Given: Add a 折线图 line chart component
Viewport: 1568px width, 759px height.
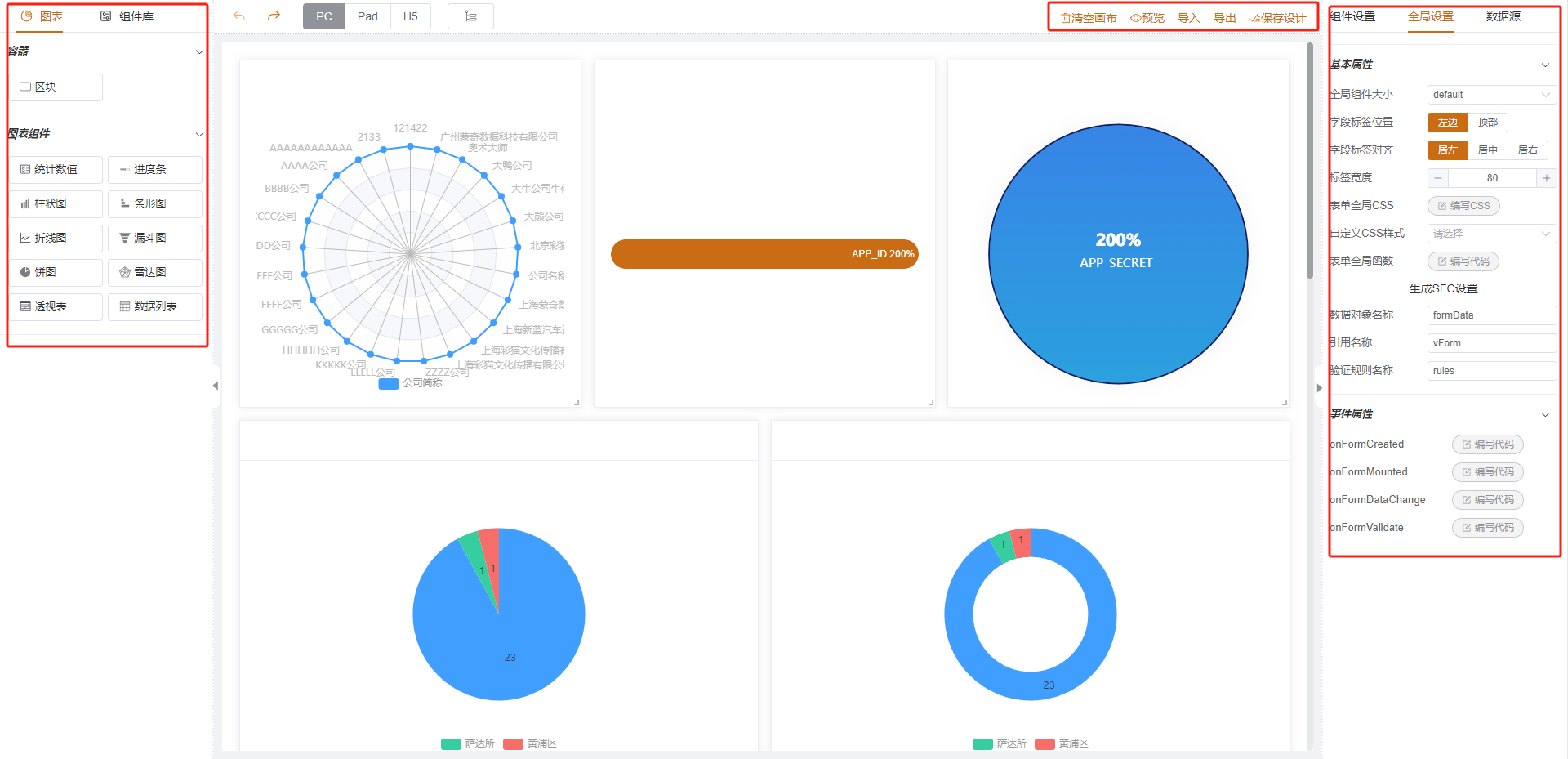Looking at the screenshot, I should click(x=56, y=239).
